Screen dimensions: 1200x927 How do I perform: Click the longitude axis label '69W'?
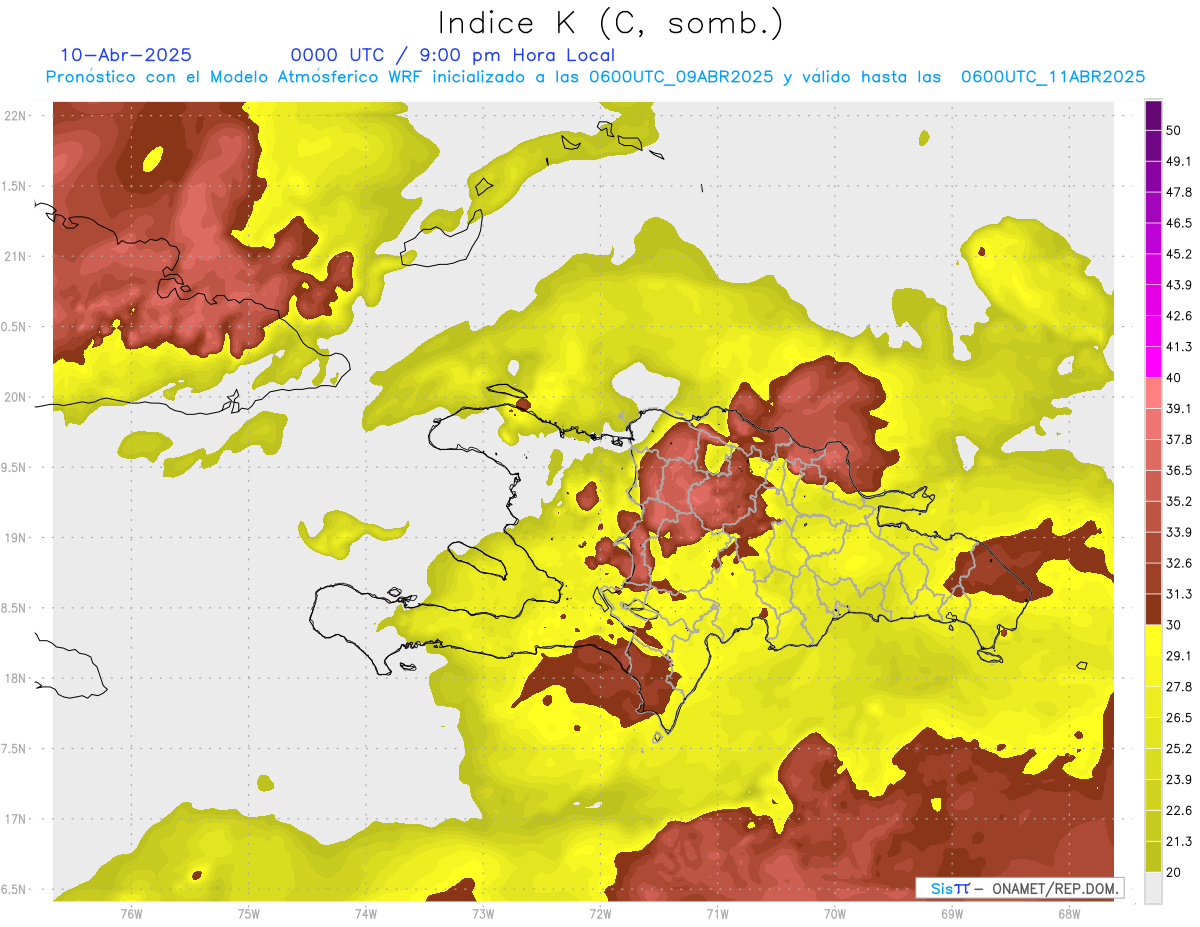pos(952,913)
